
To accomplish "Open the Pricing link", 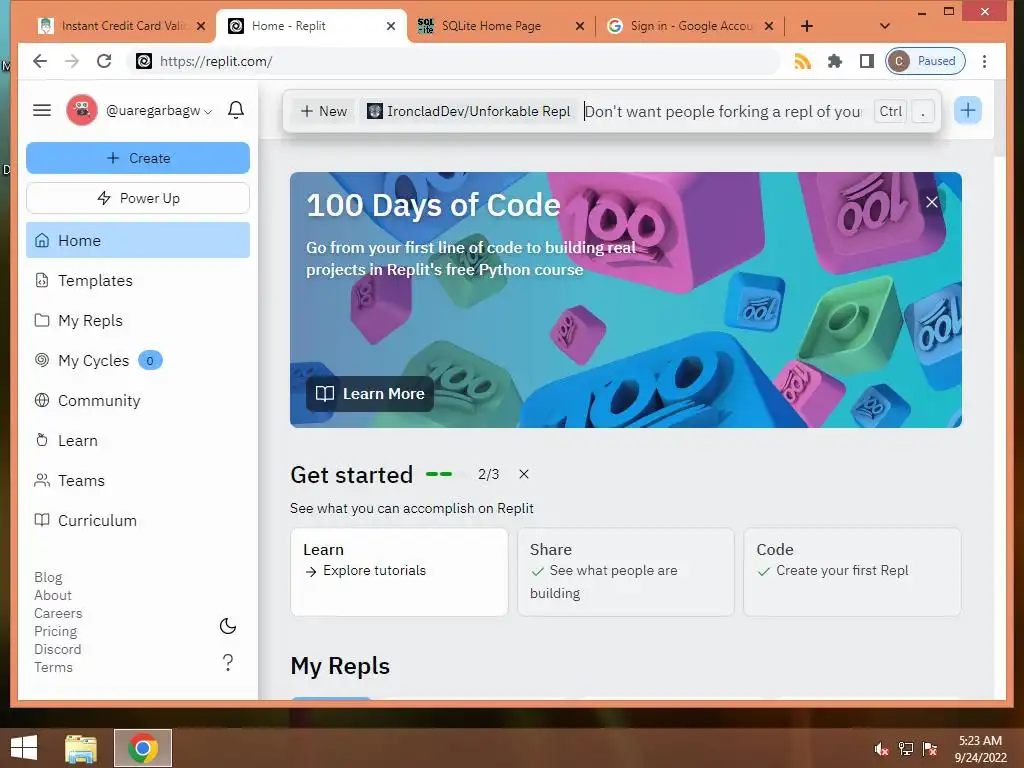I will coord(56,632).
